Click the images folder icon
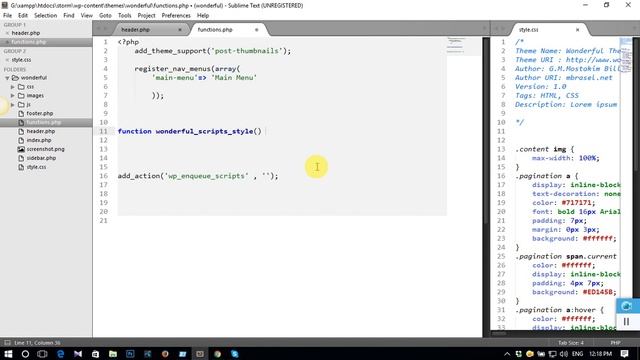The image size is (640, 360). coord(21,96)
